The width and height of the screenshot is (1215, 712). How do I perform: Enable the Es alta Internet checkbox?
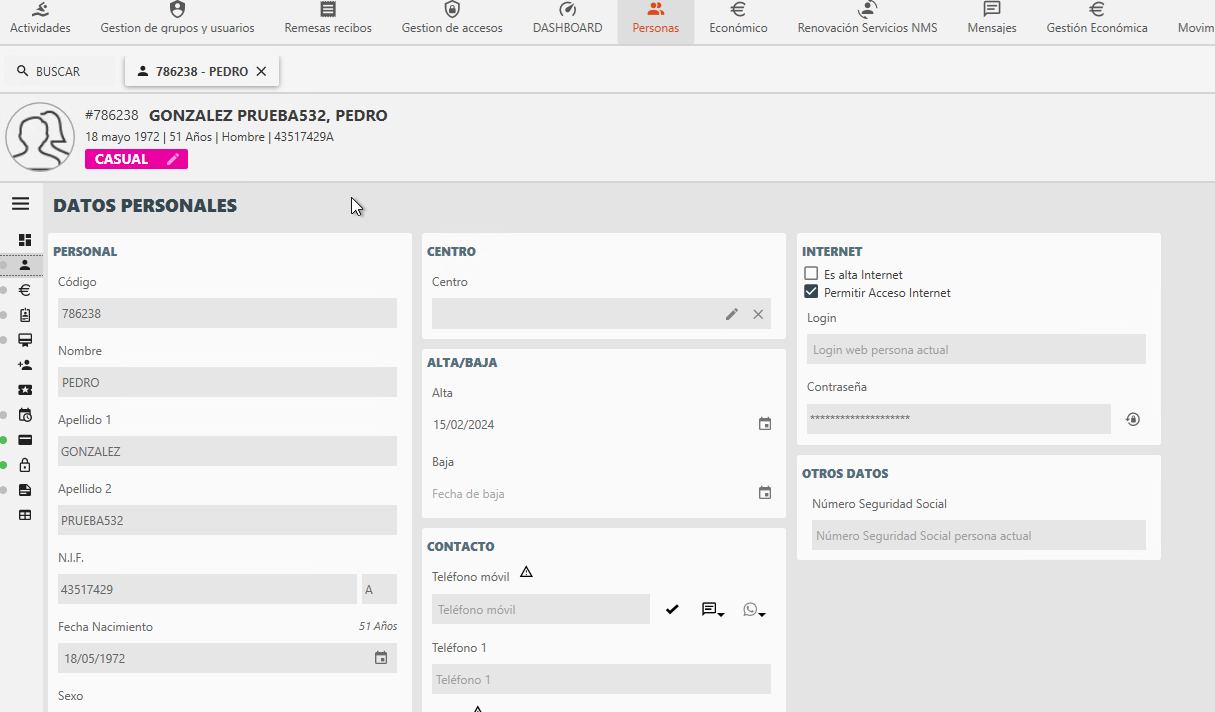click(x=811, y=274)
